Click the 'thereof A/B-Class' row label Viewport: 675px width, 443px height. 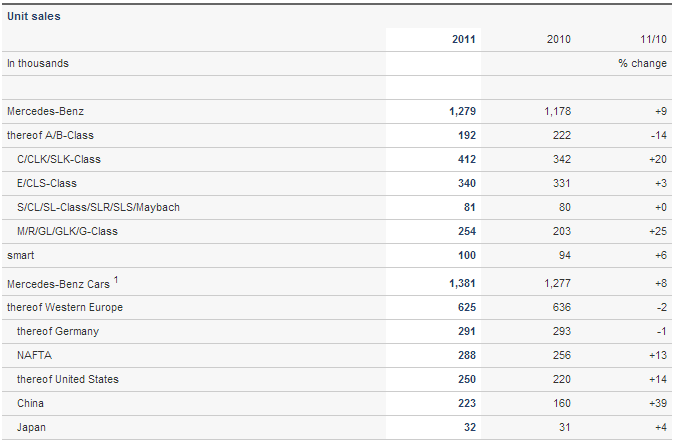pos(50,135)
